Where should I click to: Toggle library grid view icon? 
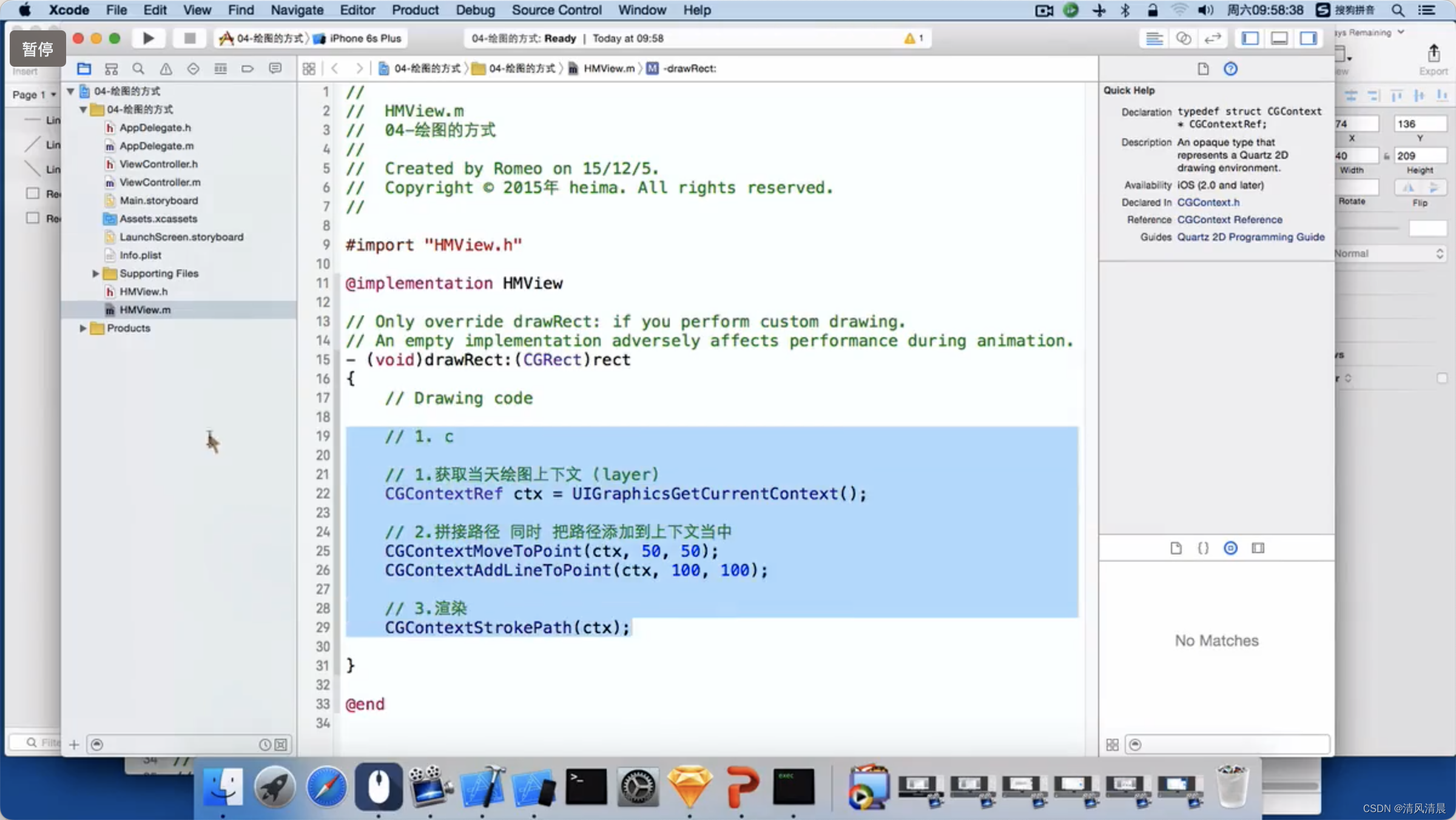(x=1112, y=744)
